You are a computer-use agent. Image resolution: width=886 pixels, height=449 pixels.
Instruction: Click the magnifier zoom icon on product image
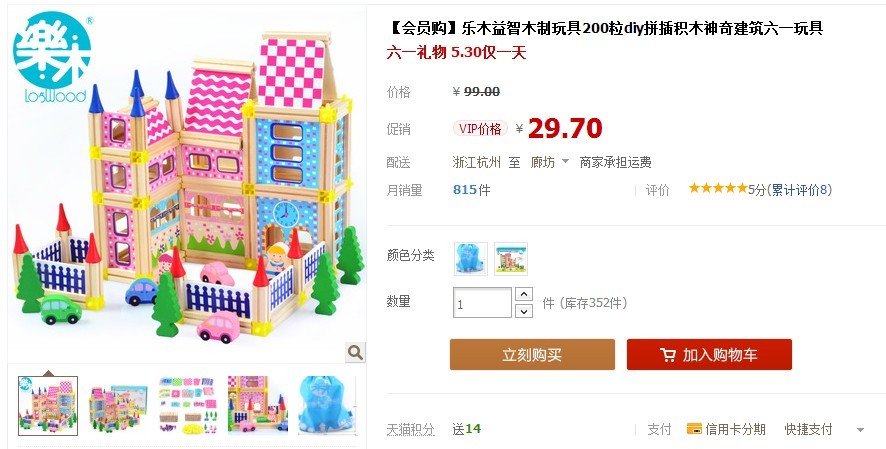[355, 352]
